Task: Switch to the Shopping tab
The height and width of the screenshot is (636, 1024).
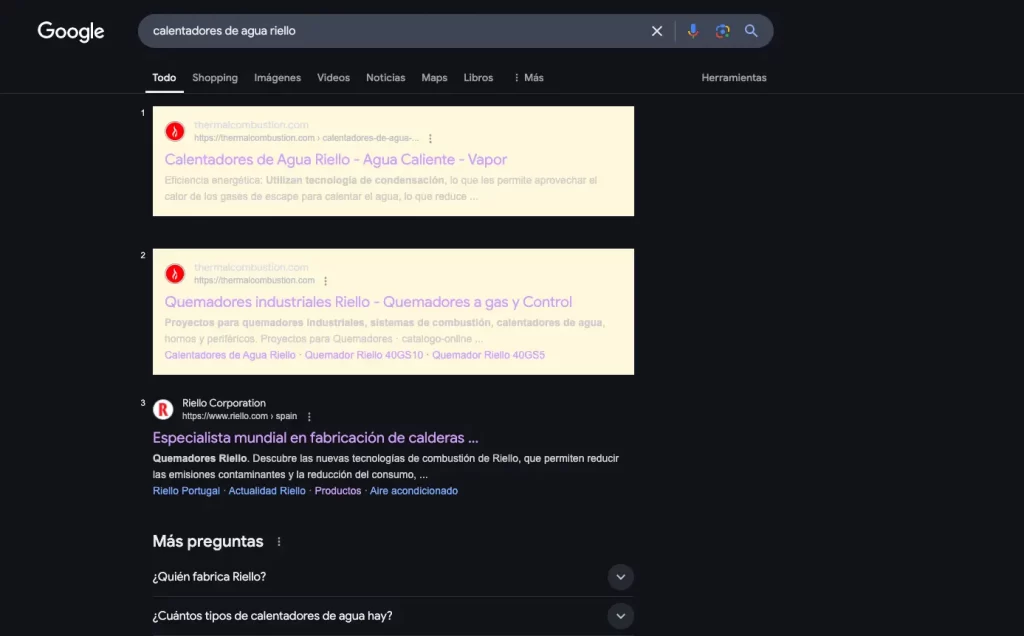Action: tap(215, 78)
